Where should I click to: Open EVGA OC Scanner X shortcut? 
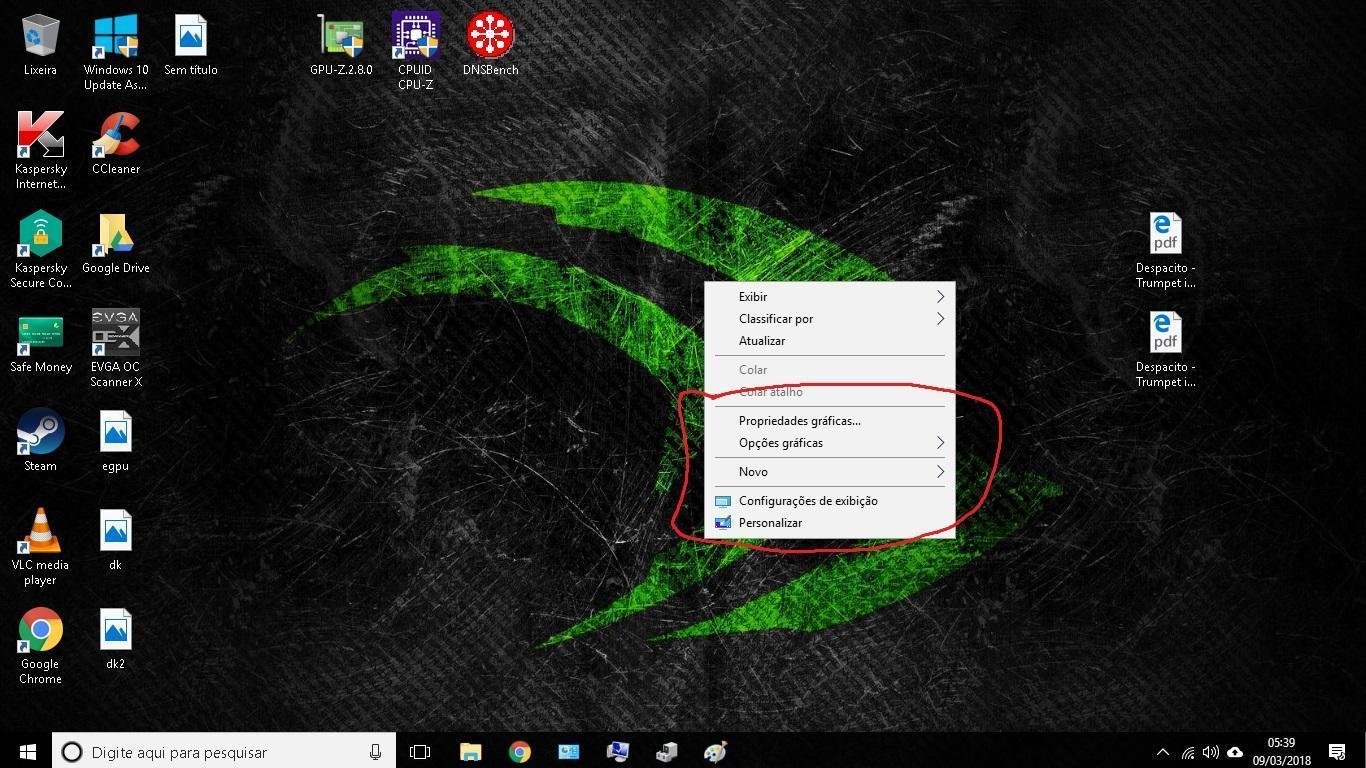116,348
